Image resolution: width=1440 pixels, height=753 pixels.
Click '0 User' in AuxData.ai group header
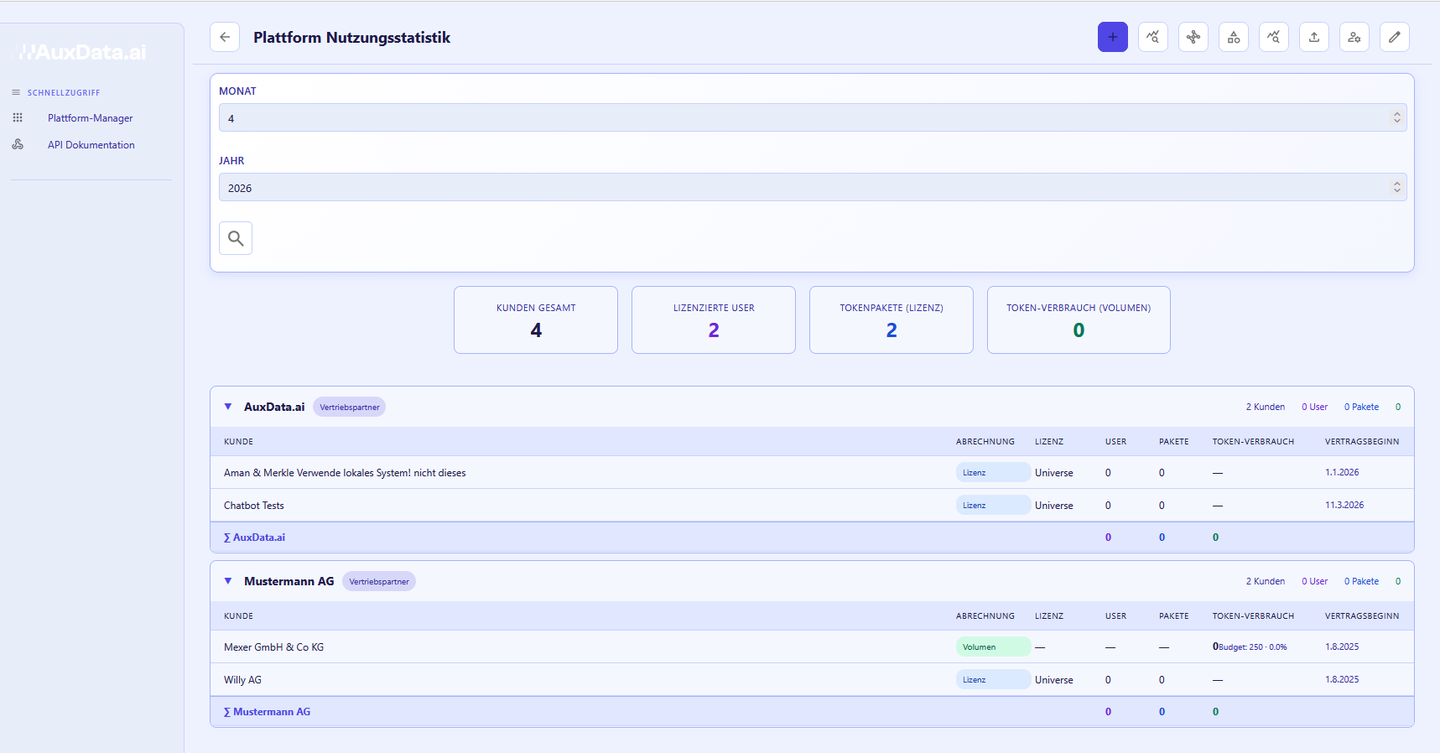(1315, 407)
